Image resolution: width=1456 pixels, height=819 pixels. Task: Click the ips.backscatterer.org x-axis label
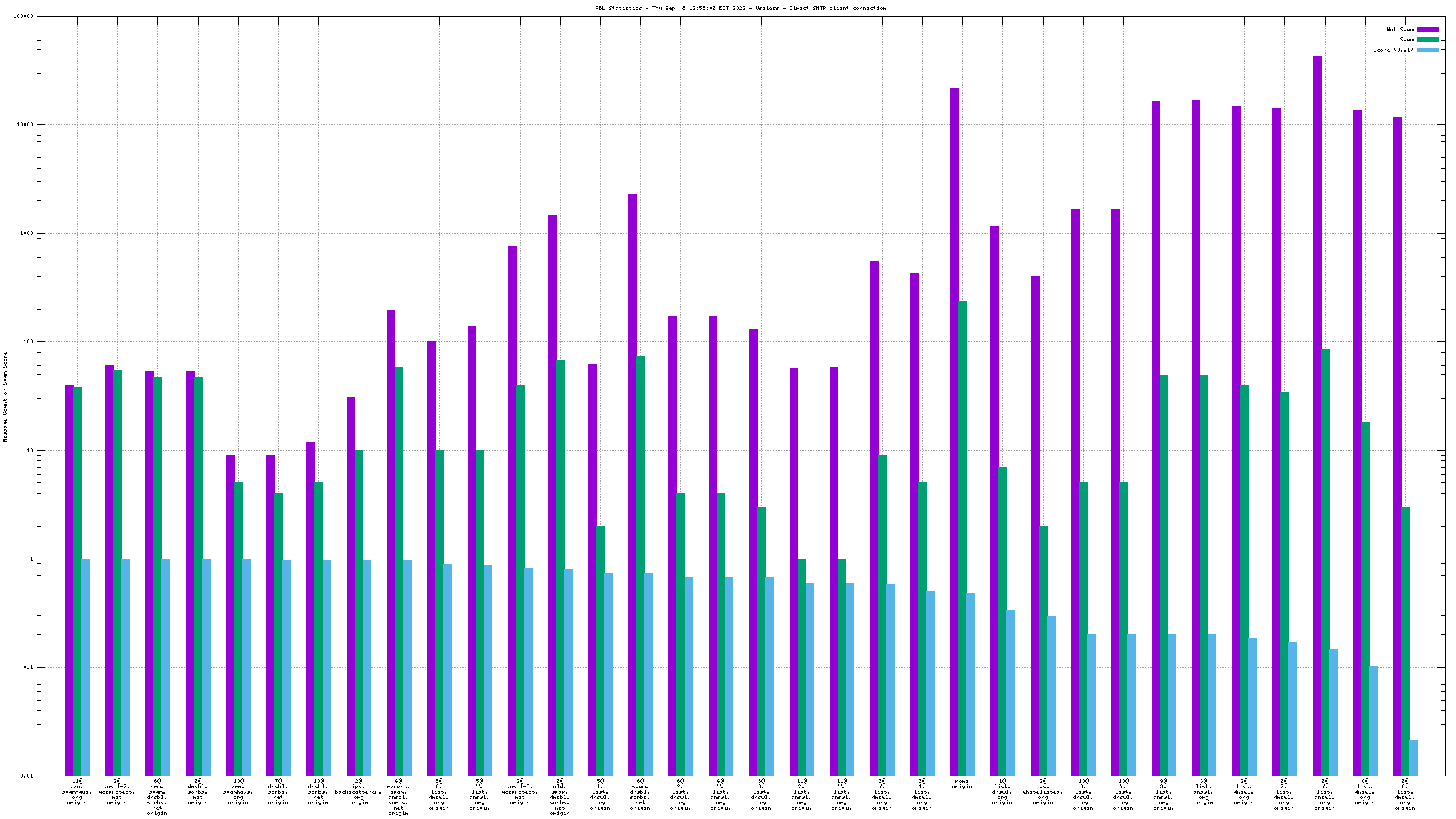click(x=359, y=792)
